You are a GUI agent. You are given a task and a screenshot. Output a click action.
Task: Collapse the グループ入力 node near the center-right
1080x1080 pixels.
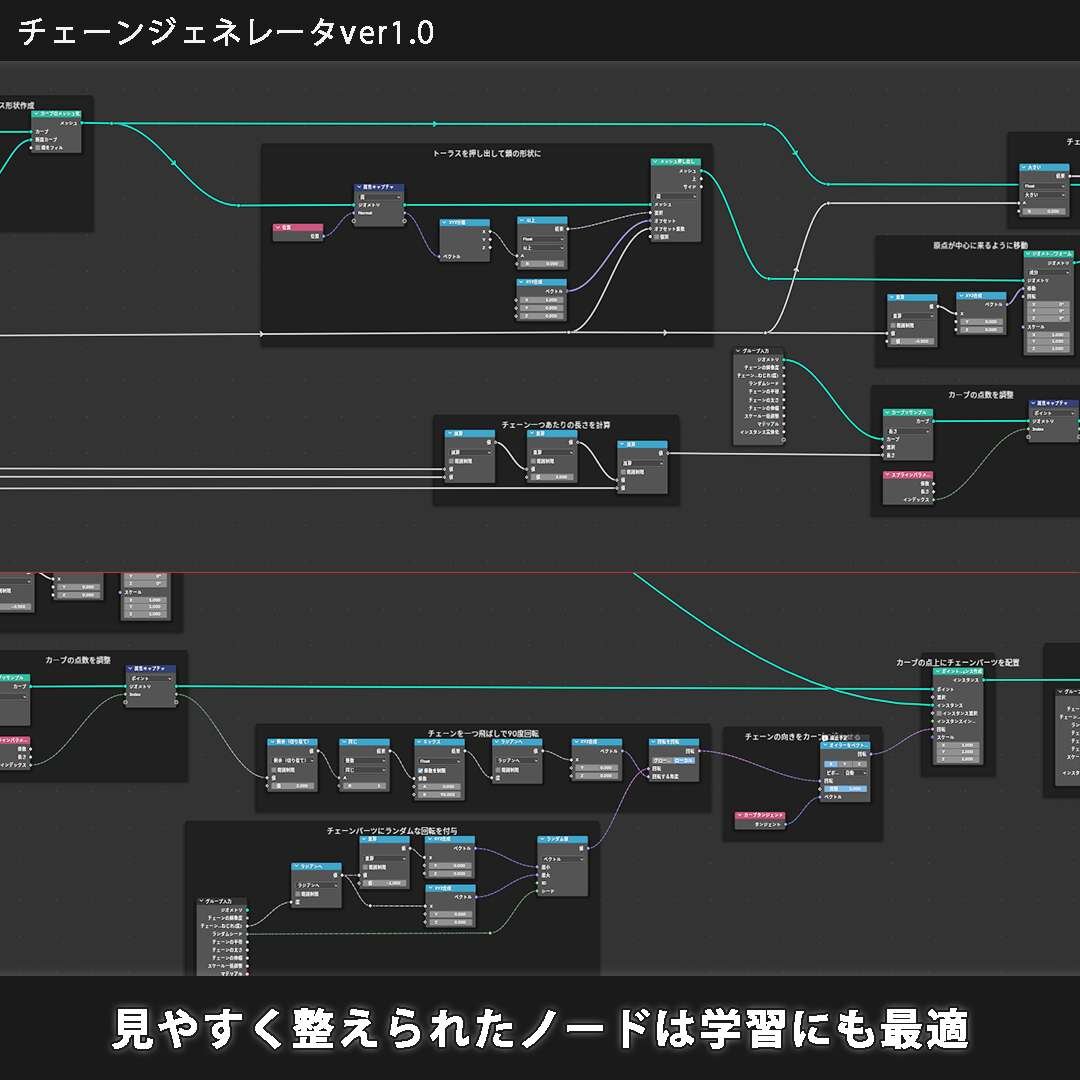[740, 351]
